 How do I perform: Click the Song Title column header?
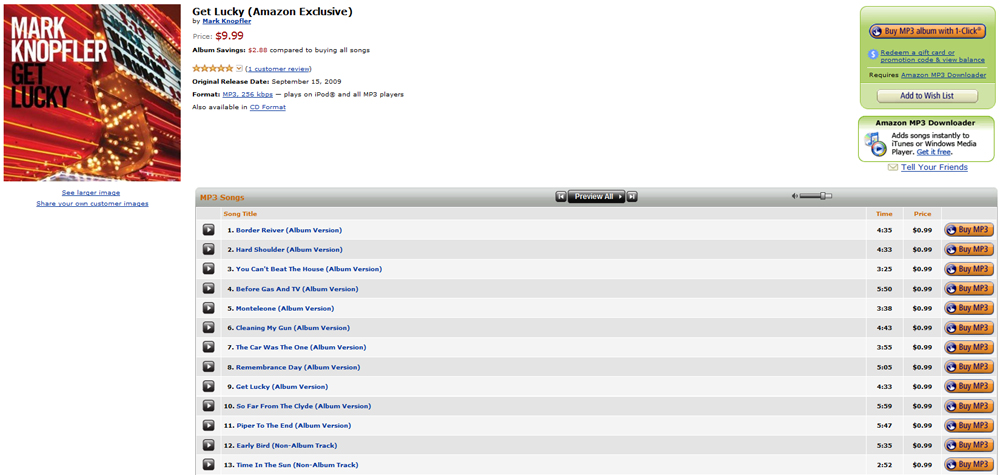[x=240, y=214]
